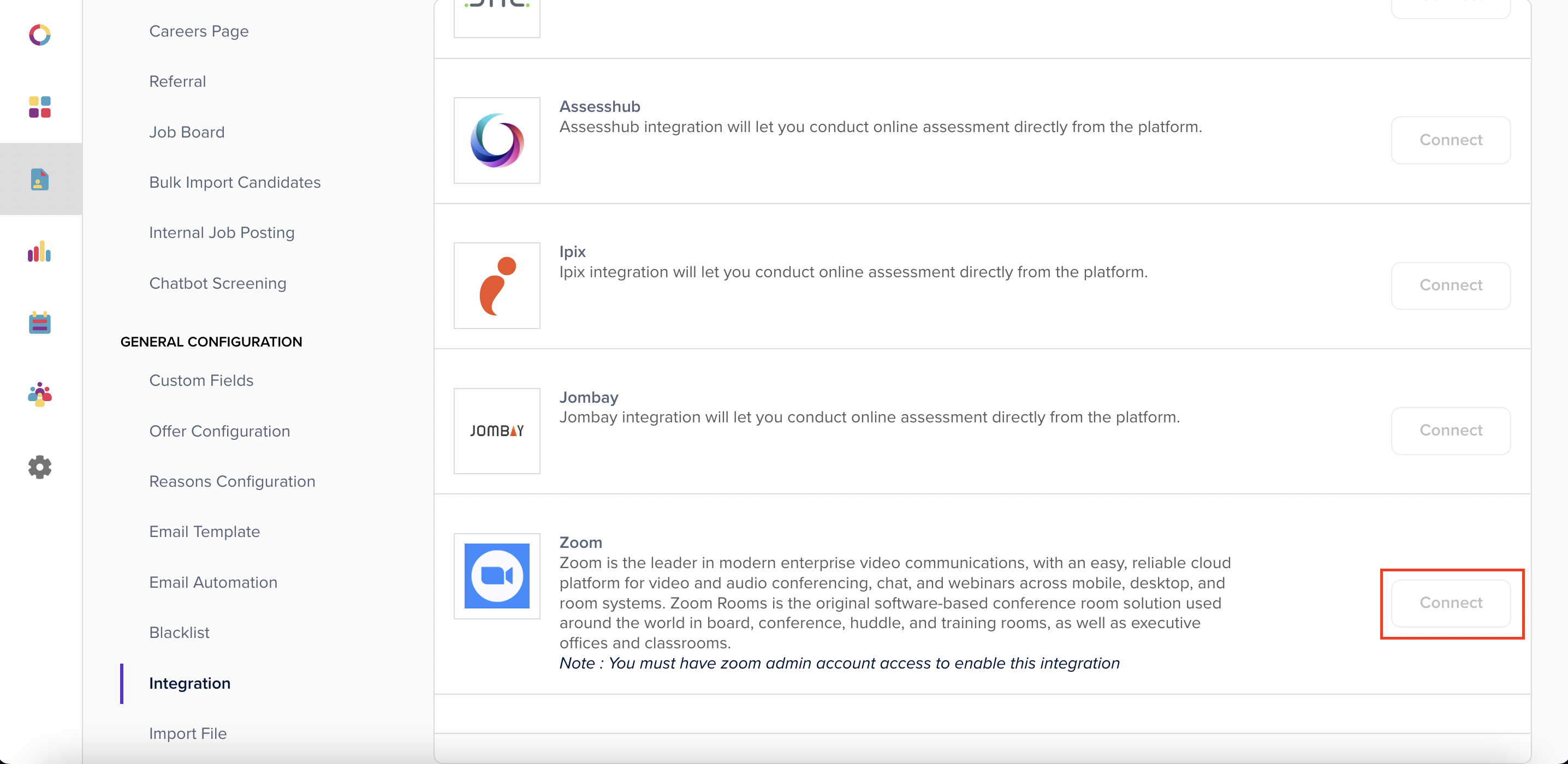Click the Zoom camera logo
This screenshot has height=764, width=1568.
coord(497,576)
